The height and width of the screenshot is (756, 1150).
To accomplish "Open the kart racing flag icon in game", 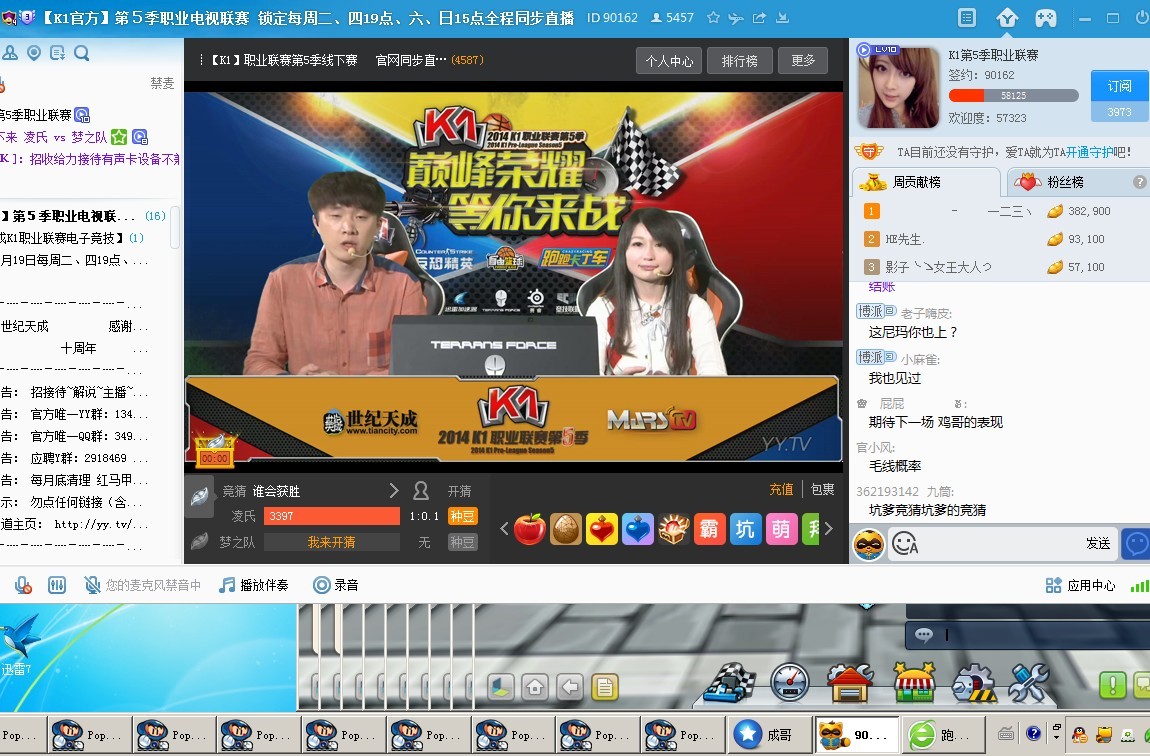I will (730, 683).
